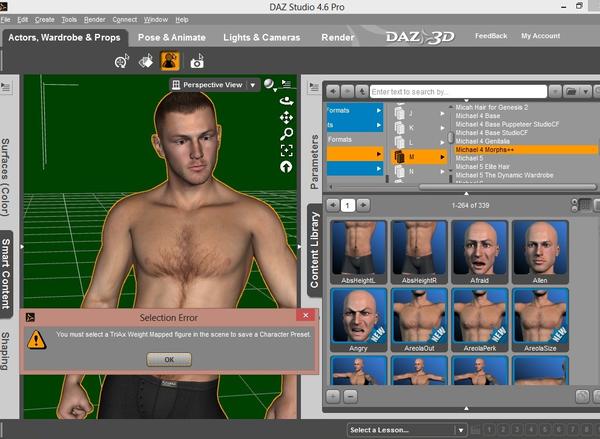
Task: Activate the orange highlighted figure tool
Action: click(170, 61)
